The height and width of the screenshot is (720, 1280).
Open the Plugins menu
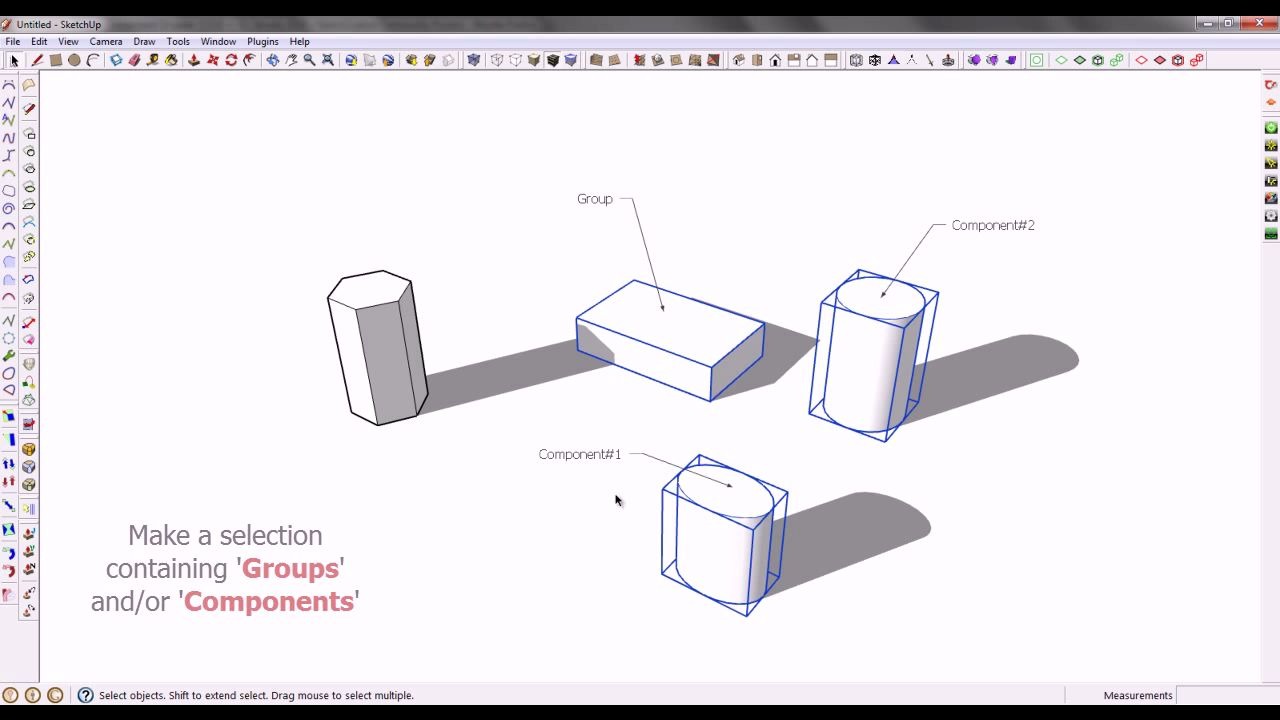(x=262, y=41)
